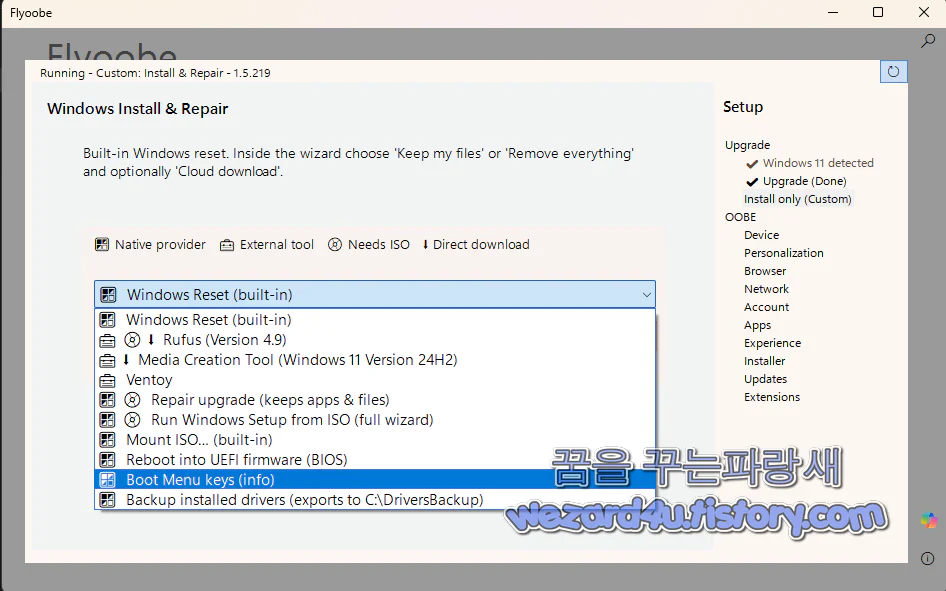Click the checkmark next to Upgrade (Done)
The width and height of the screenshot is (946, 591).
(752, 182)
